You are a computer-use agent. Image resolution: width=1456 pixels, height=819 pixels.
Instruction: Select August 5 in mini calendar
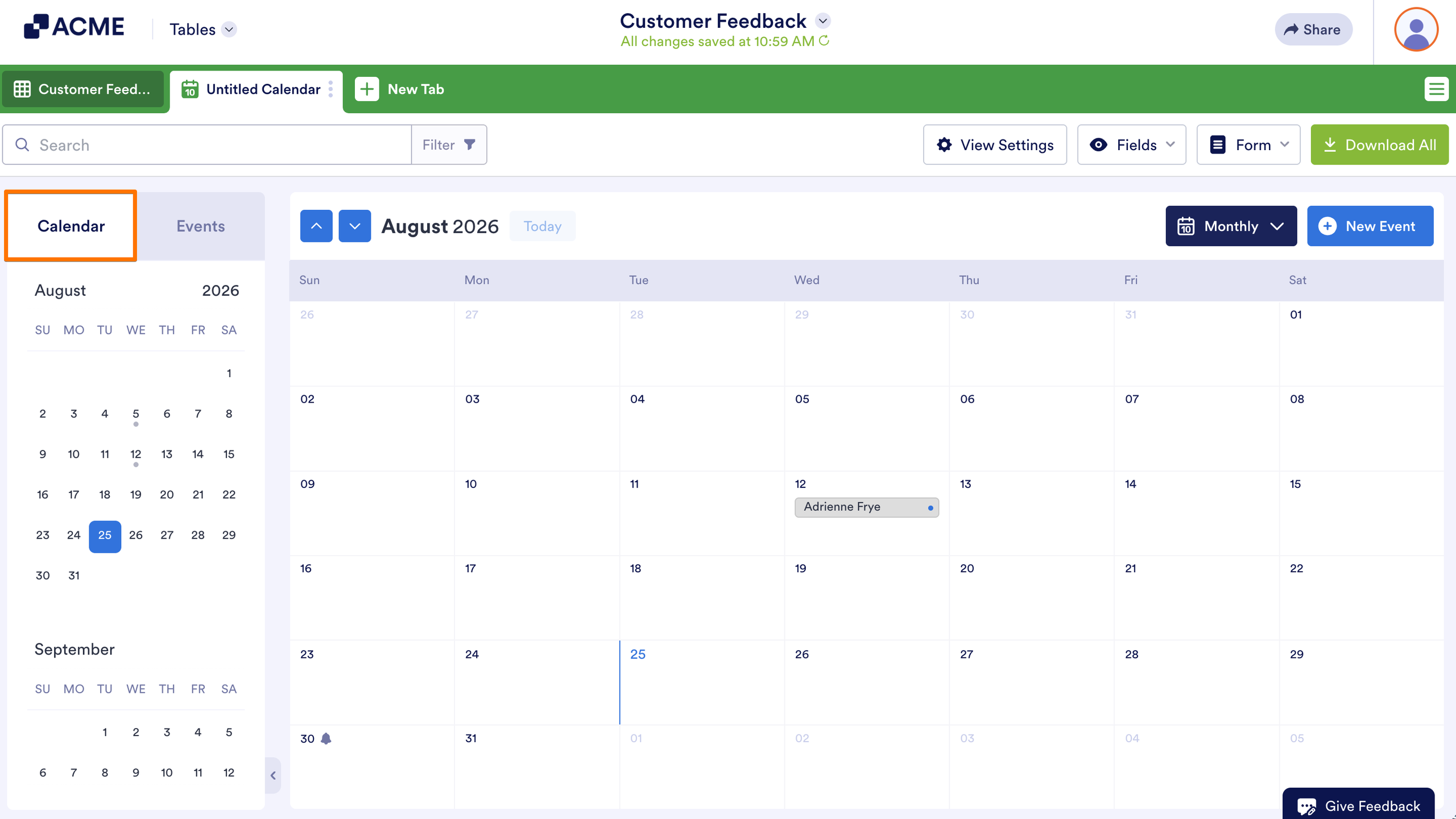click(135, 413)
